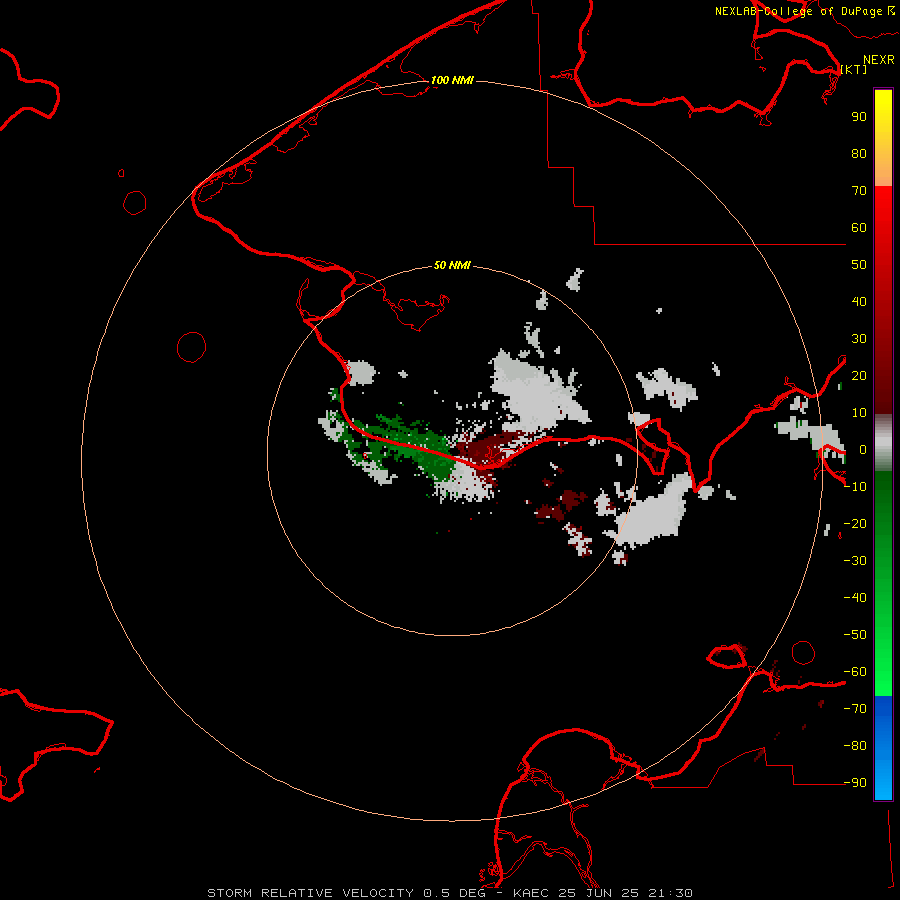
Task: Click the -80 value on velocity scale
Action: [x=855, y=746]
